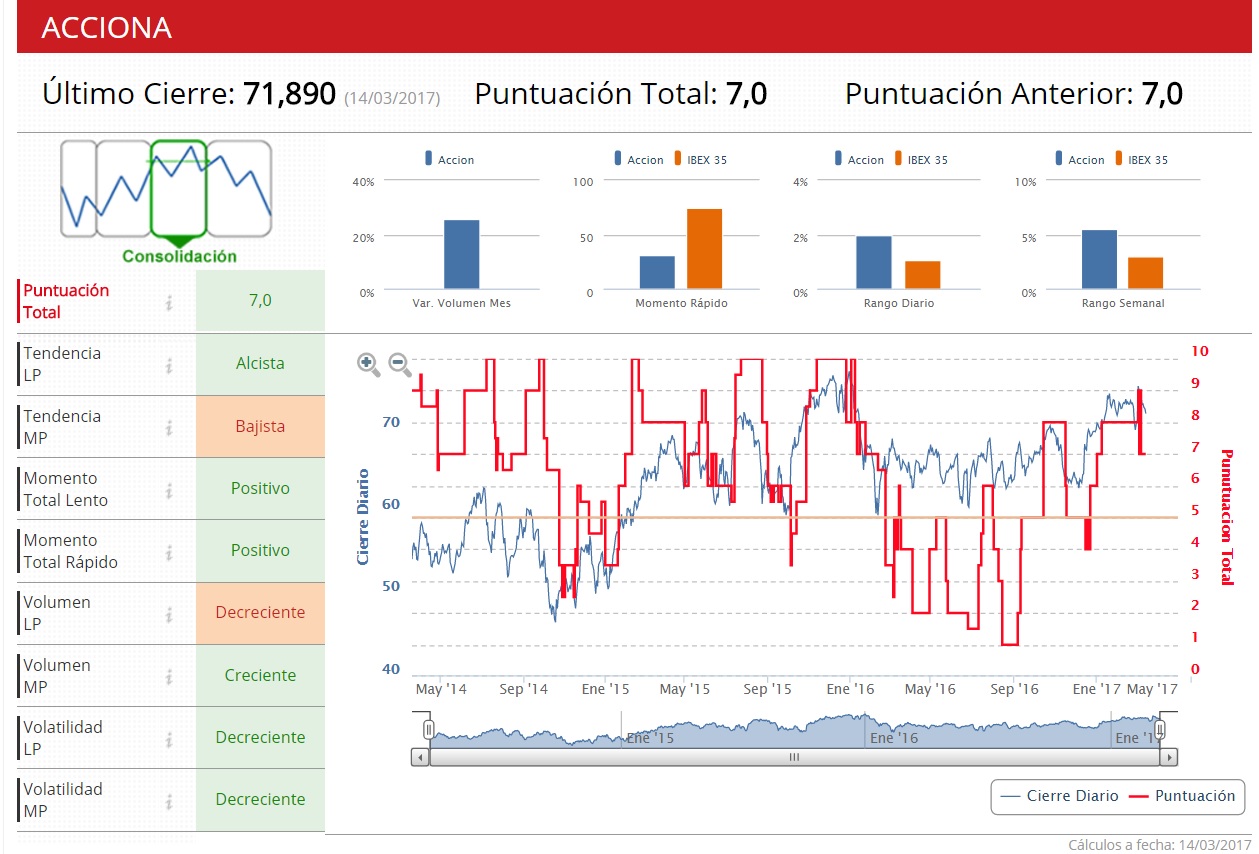Click the navigator right range handle
The width and height of the screenshot is (1259, 854).
(1160, 730)
